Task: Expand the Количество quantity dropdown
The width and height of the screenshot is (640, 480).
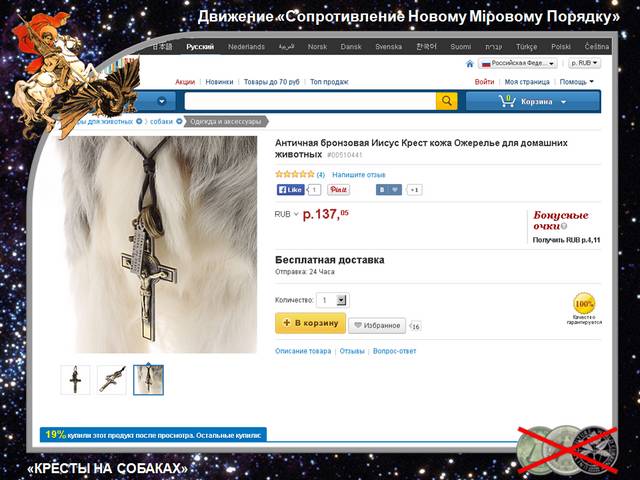Action: tap(341, 300)
